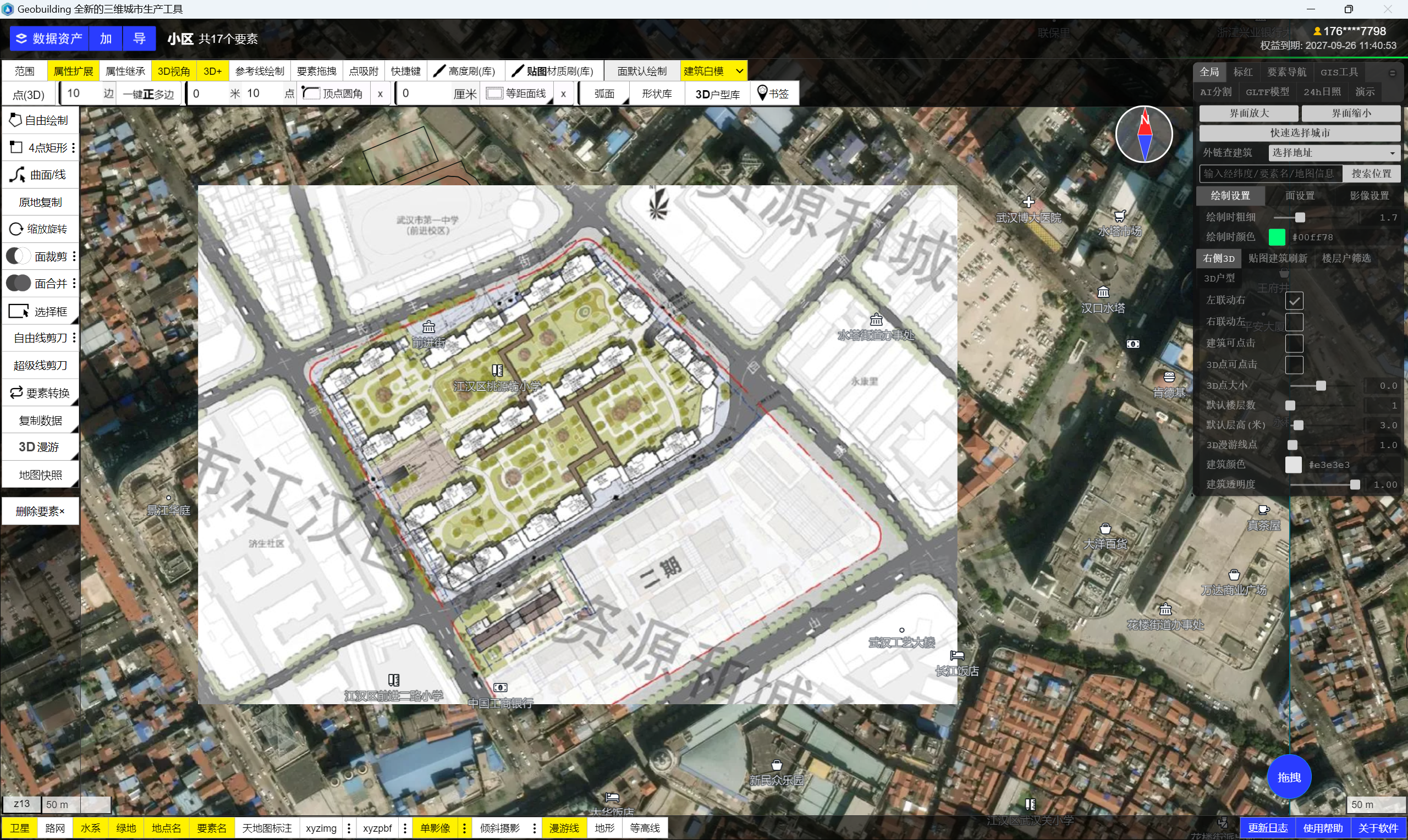Enable 顶点圆角 vertex rounding
1408x840 pixels.
point(334,93)
